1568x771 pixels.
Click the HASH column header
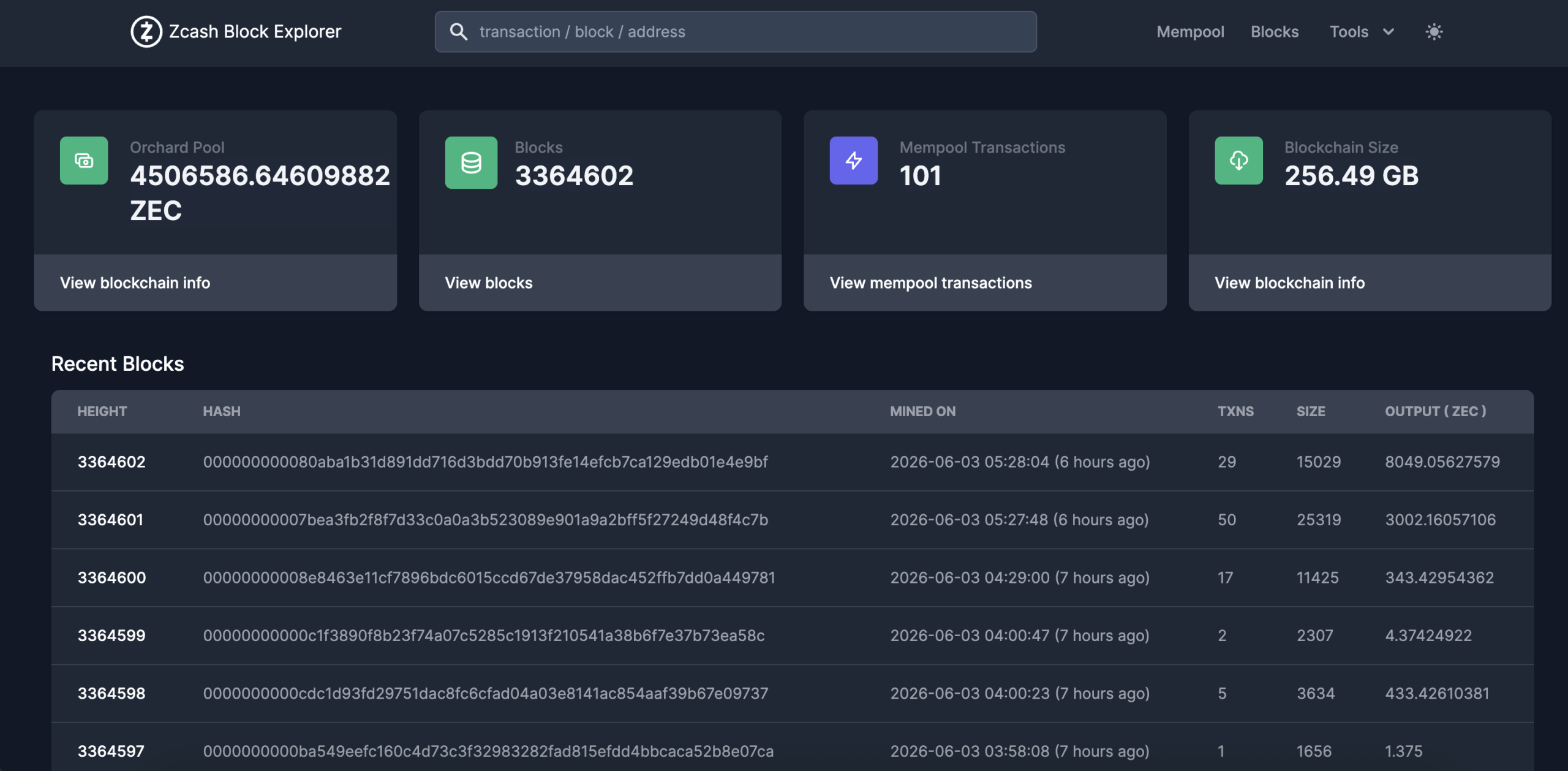coord(222,411)
